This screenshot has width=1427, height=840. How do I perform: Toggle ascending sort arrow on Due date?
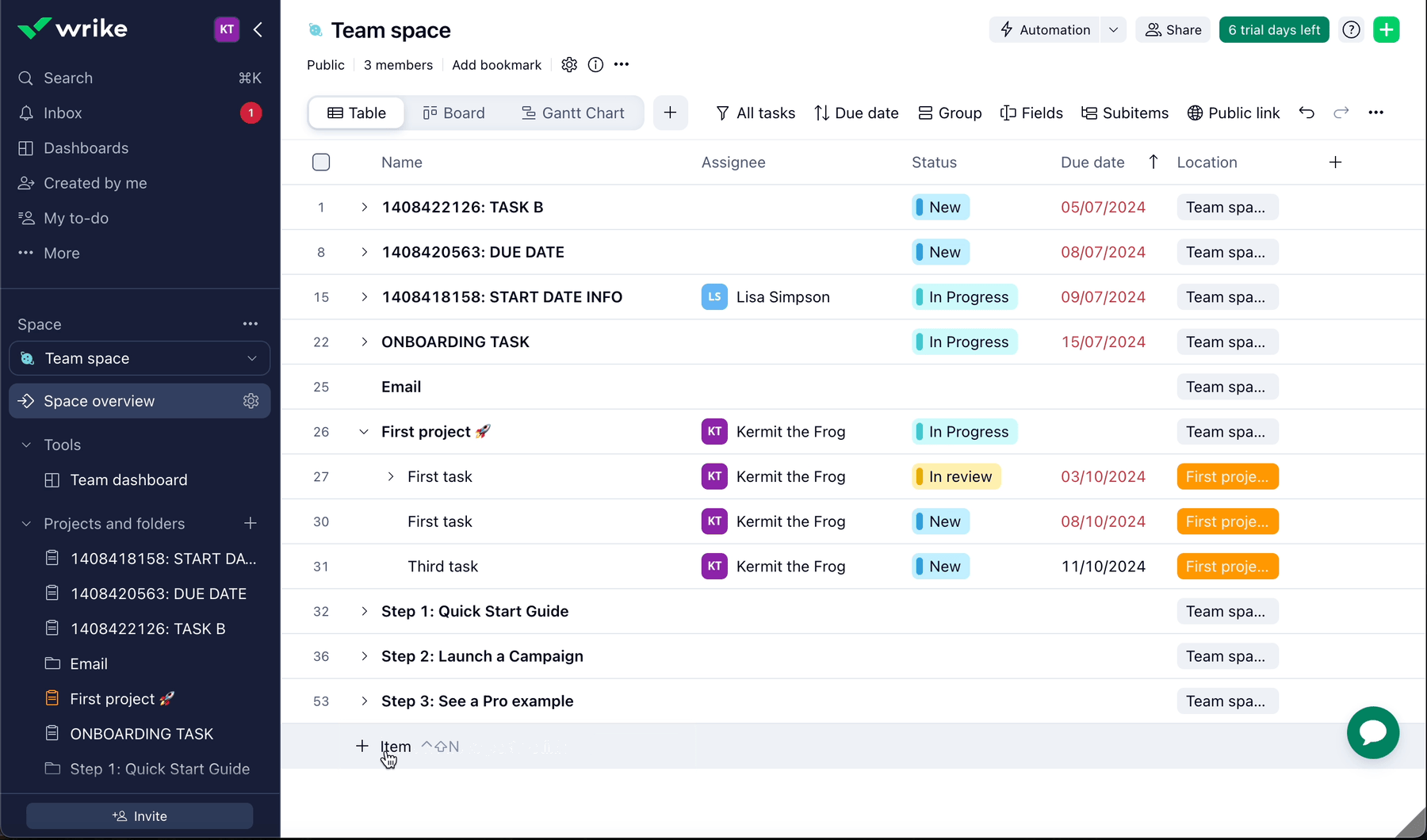click(1153, 162)
